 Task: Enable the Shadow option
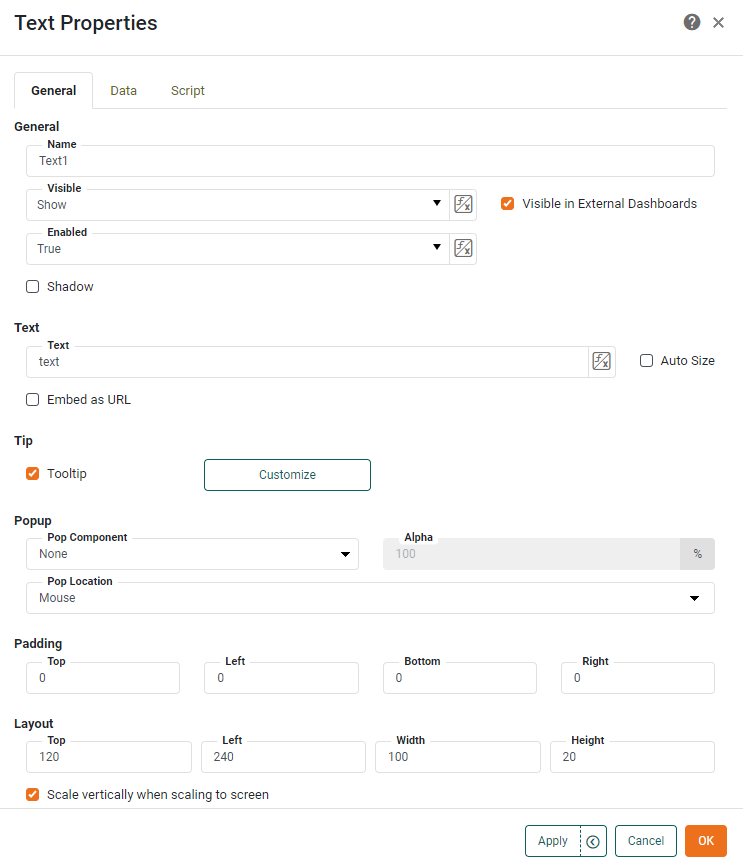point(32,286)
